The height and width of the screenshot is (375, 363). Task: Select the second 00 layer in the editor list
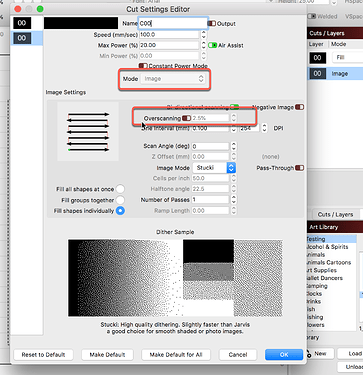pyautogui.click(x=22, y=38)
